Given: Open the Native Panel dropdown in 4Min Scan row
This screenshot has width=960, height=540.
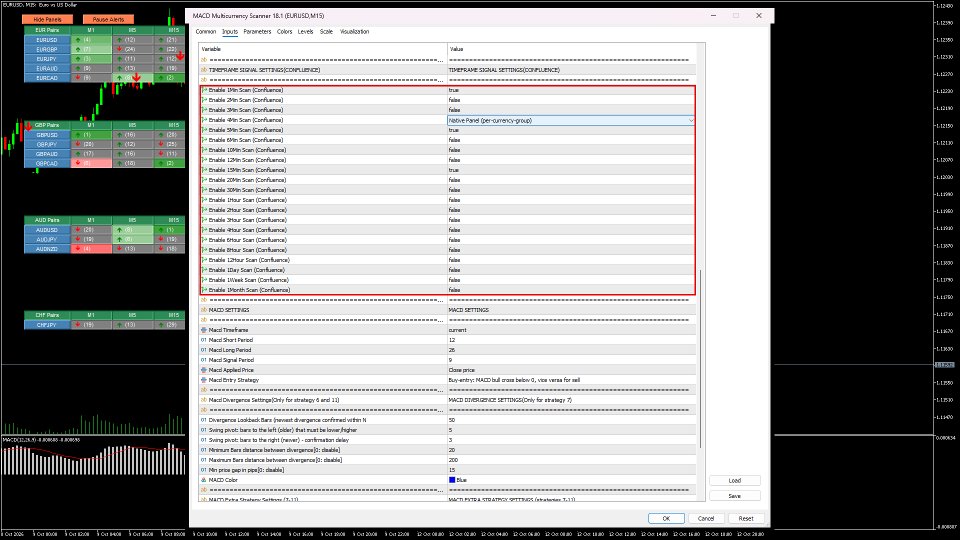Looking at the screenshot, I should (691, 121).
